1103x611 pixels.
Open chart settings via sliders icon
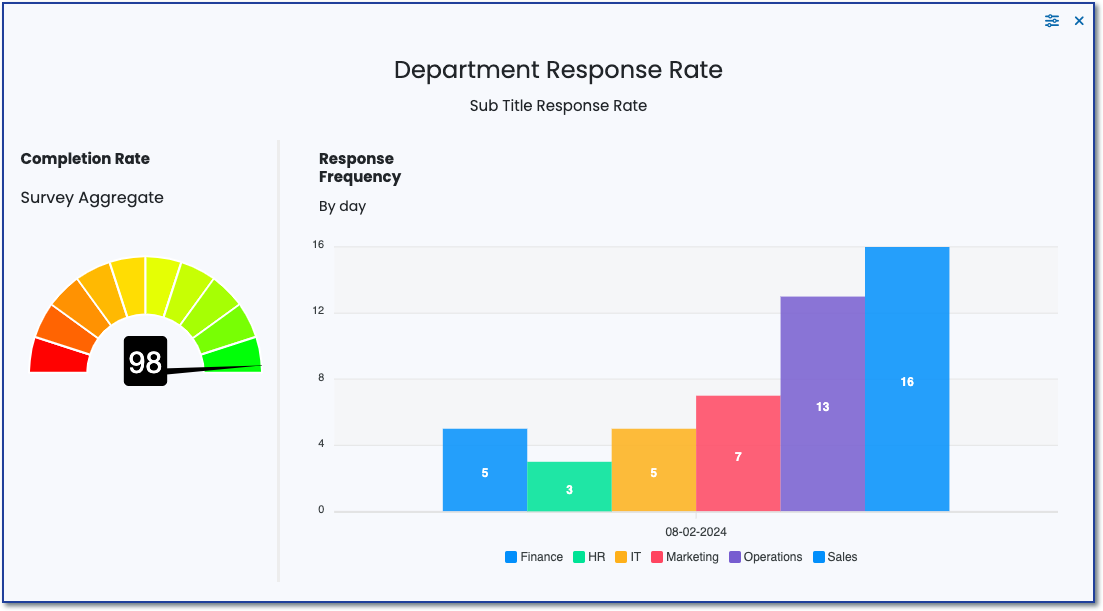pos(1051,21)
